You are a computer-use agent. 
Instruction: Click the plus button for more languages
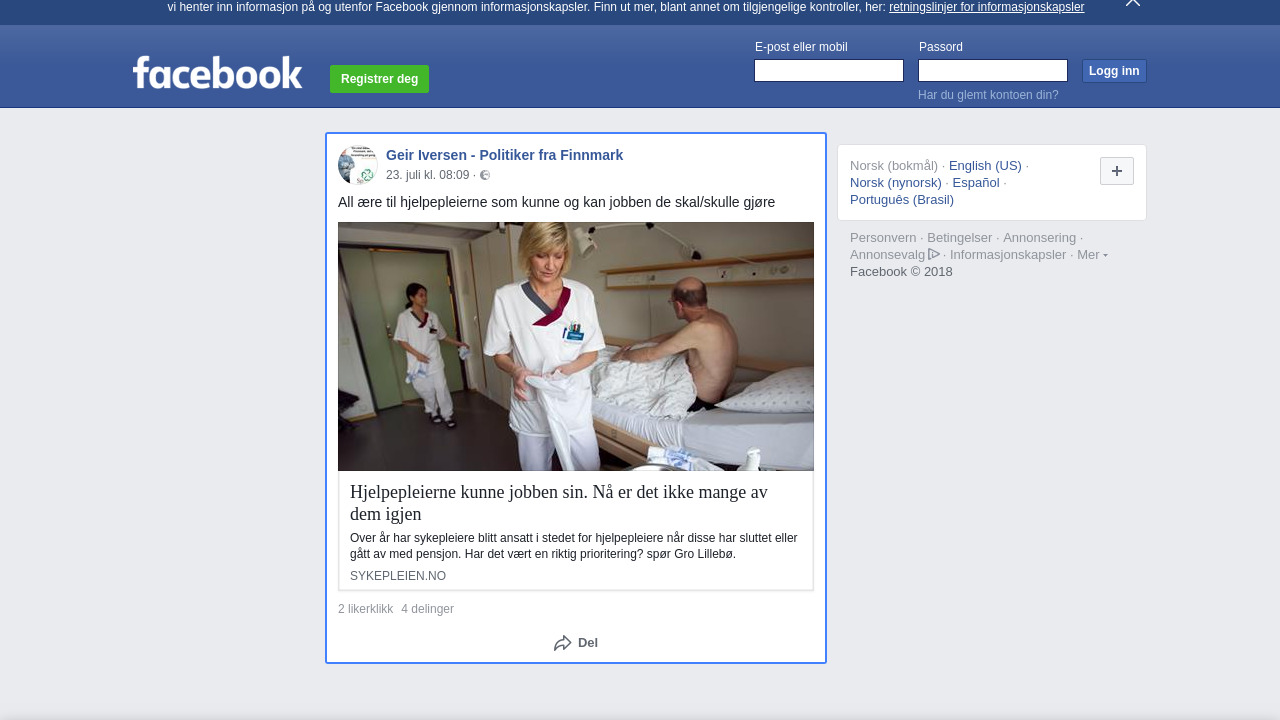(1117, 171)
